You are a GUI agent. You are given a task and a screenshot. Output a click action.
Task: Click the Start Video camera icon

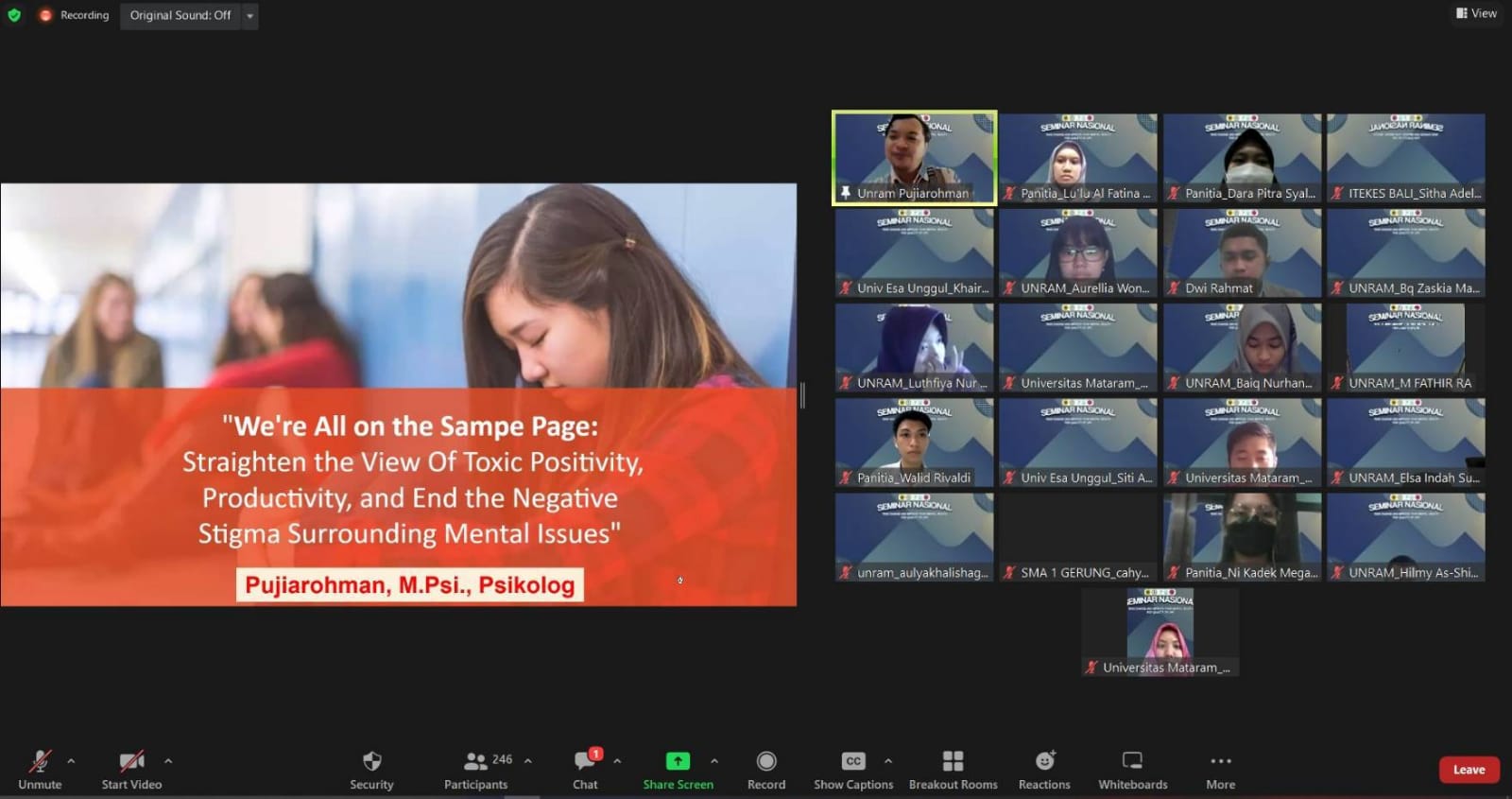click(131, 761)
